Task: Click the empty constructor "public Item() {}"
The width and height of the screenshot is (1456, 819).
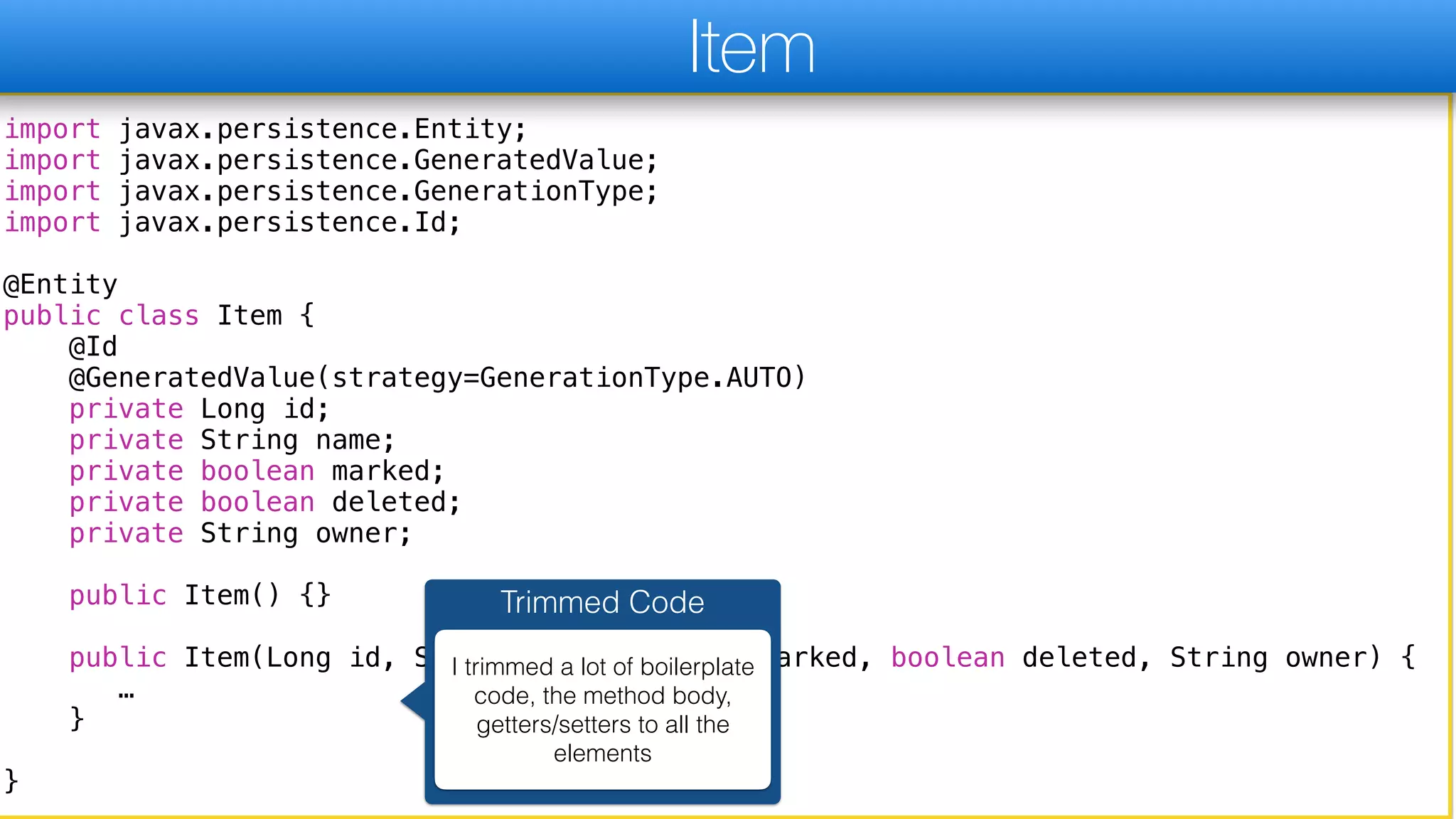Action: point(200,595)
